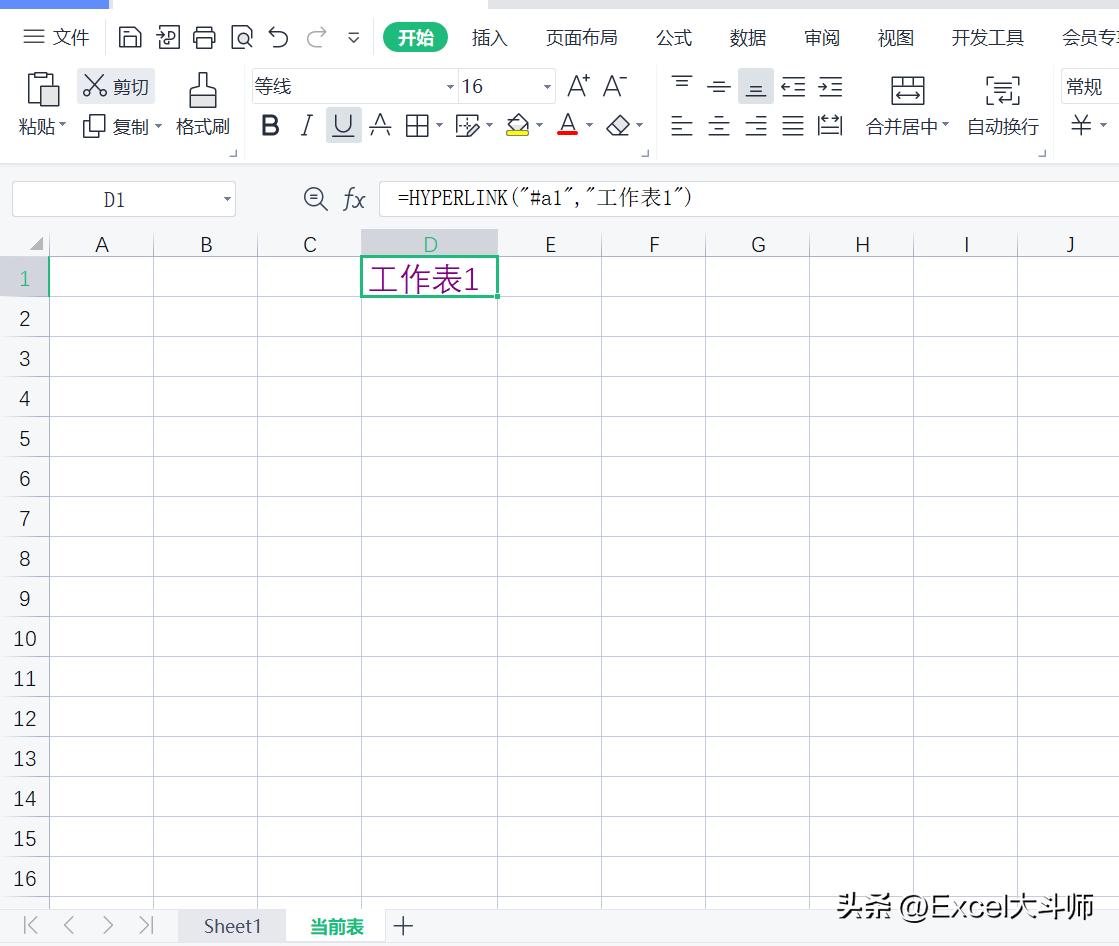Follow the 工作表1 hyperlink in cell D1
This screenshot has height=946, width=1119.
coord(429,278)
